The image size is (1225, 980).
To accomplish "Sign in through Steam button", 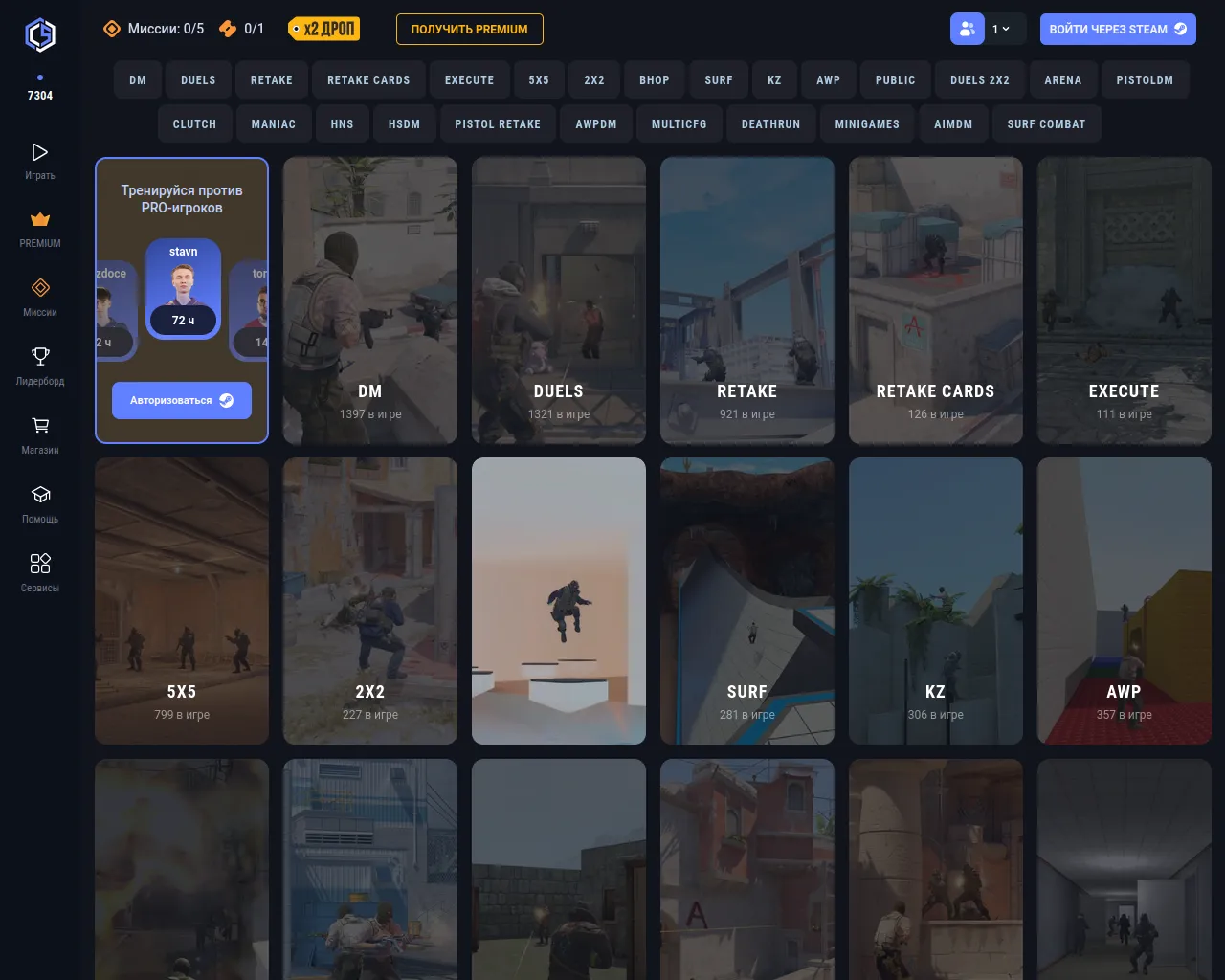I will click(1117, 29).
